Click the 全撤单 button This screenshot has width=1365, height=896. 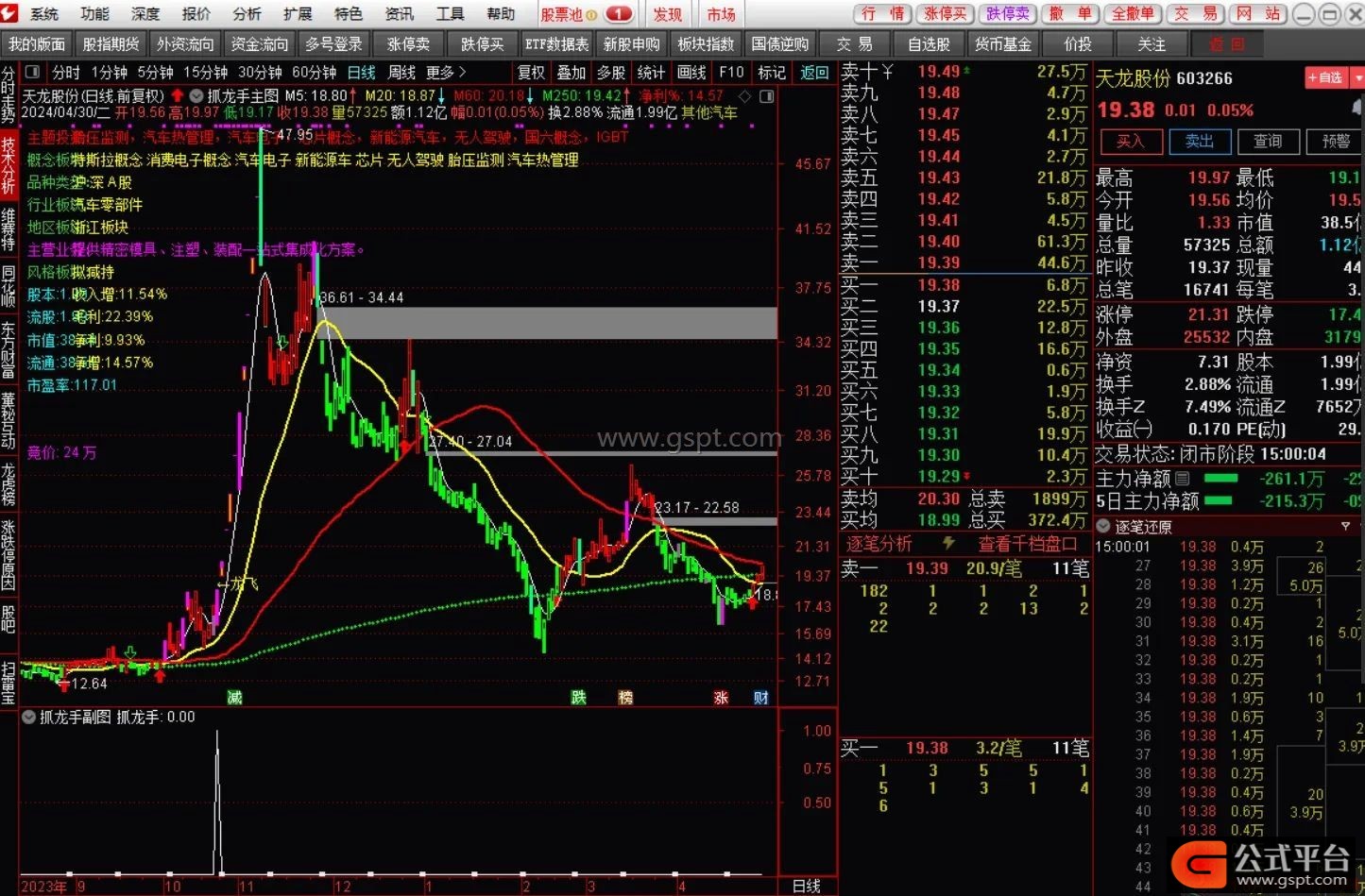[1133, 13]
